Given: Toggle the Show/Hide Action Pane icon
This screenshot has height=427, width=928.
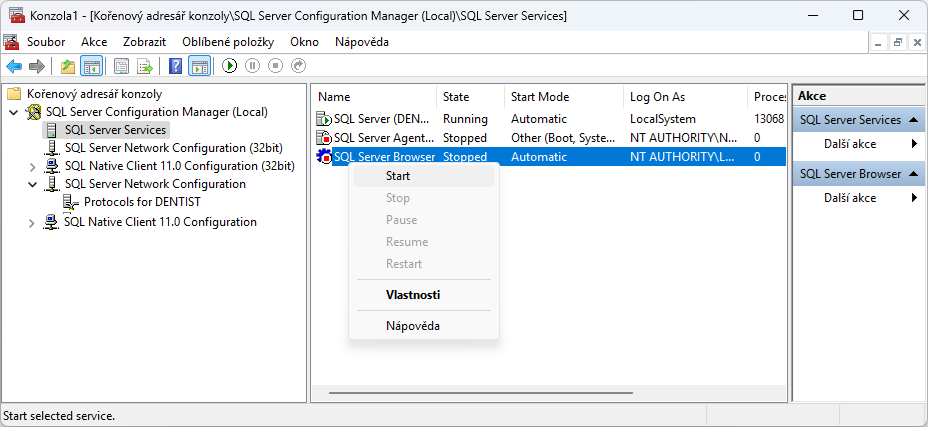Looking at the screenshot, I should [199, 66].
